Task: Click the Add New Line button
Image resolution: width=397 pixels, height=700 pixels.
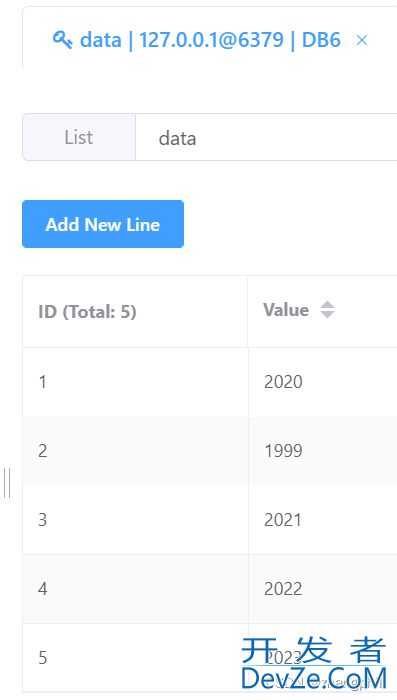Action: coord(103,224)
